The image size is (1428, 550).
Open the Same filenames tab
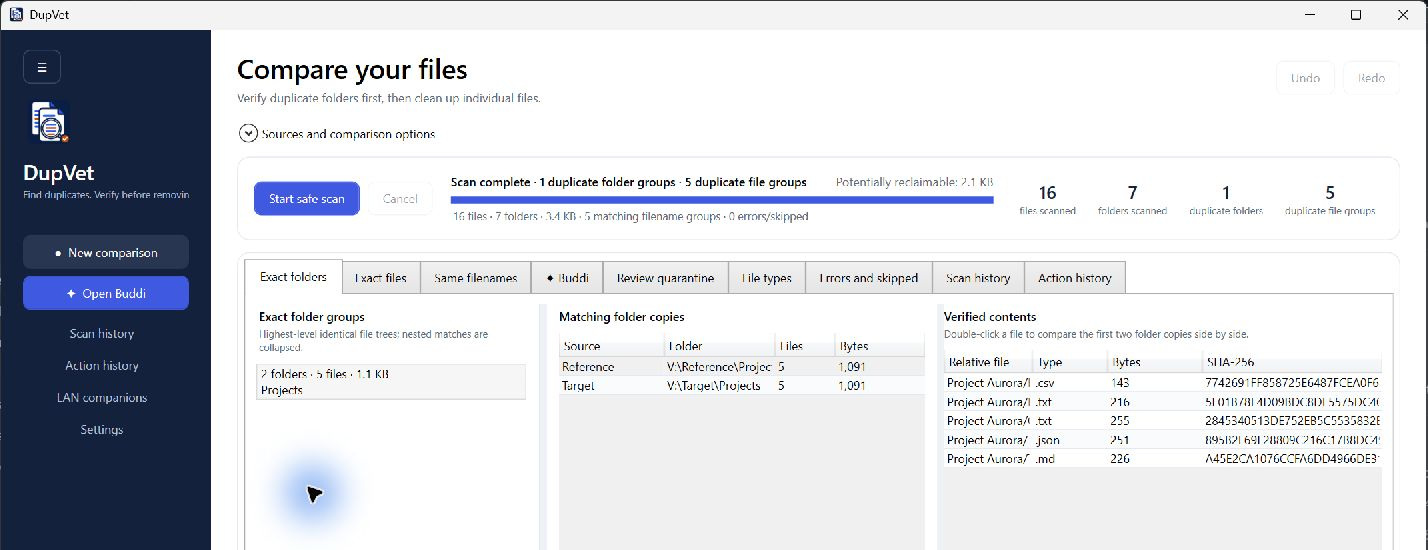click(x=475, y=278)
